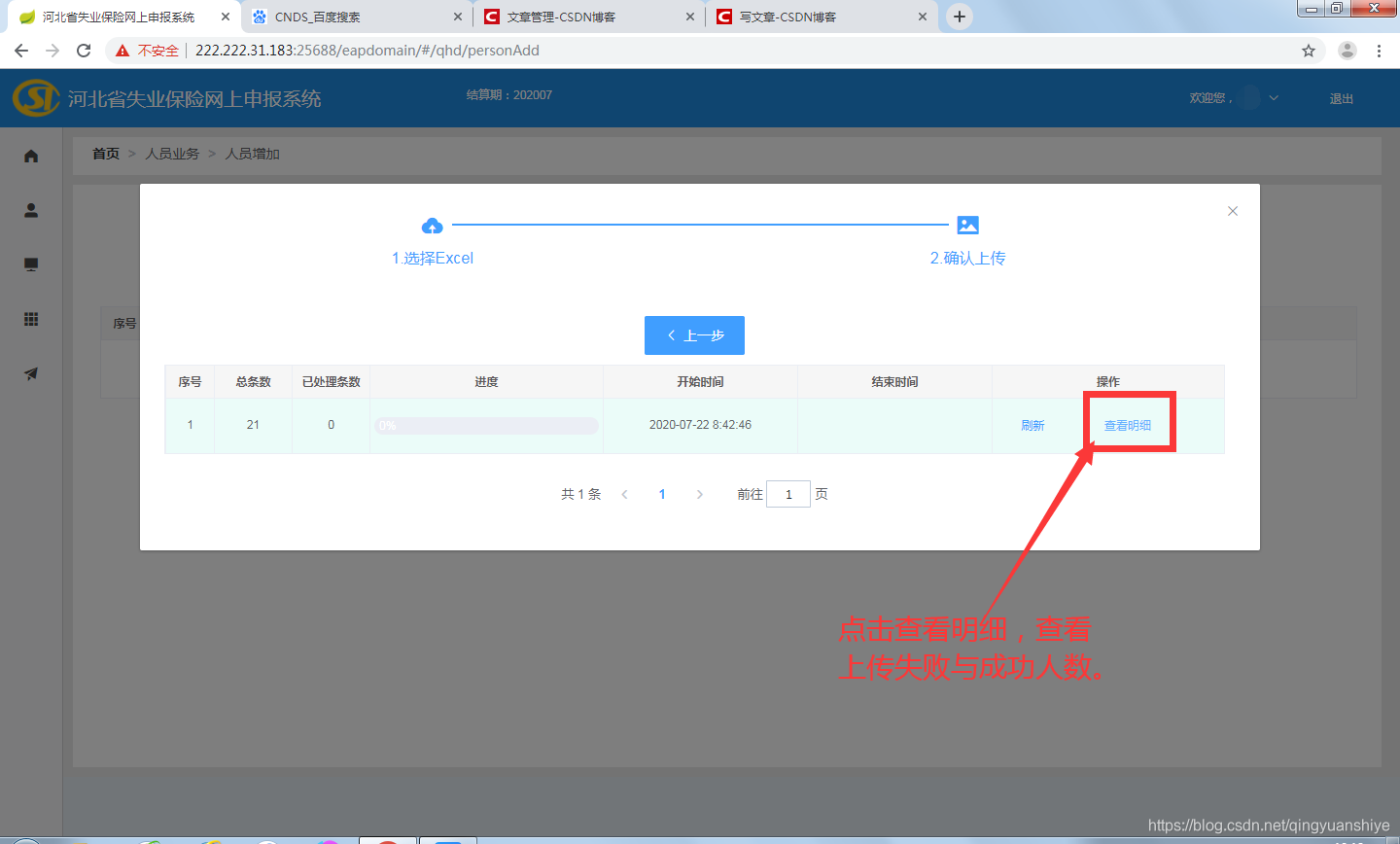1400x844 pixels.
Task: Close the upload dialog with X
Action: tap(1233, 211)
